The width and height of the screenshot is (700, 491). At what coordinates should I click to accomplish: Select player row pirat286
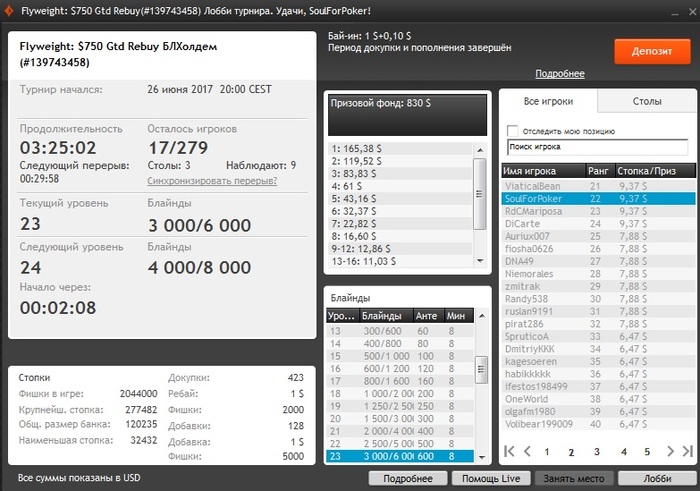point(599,324)
